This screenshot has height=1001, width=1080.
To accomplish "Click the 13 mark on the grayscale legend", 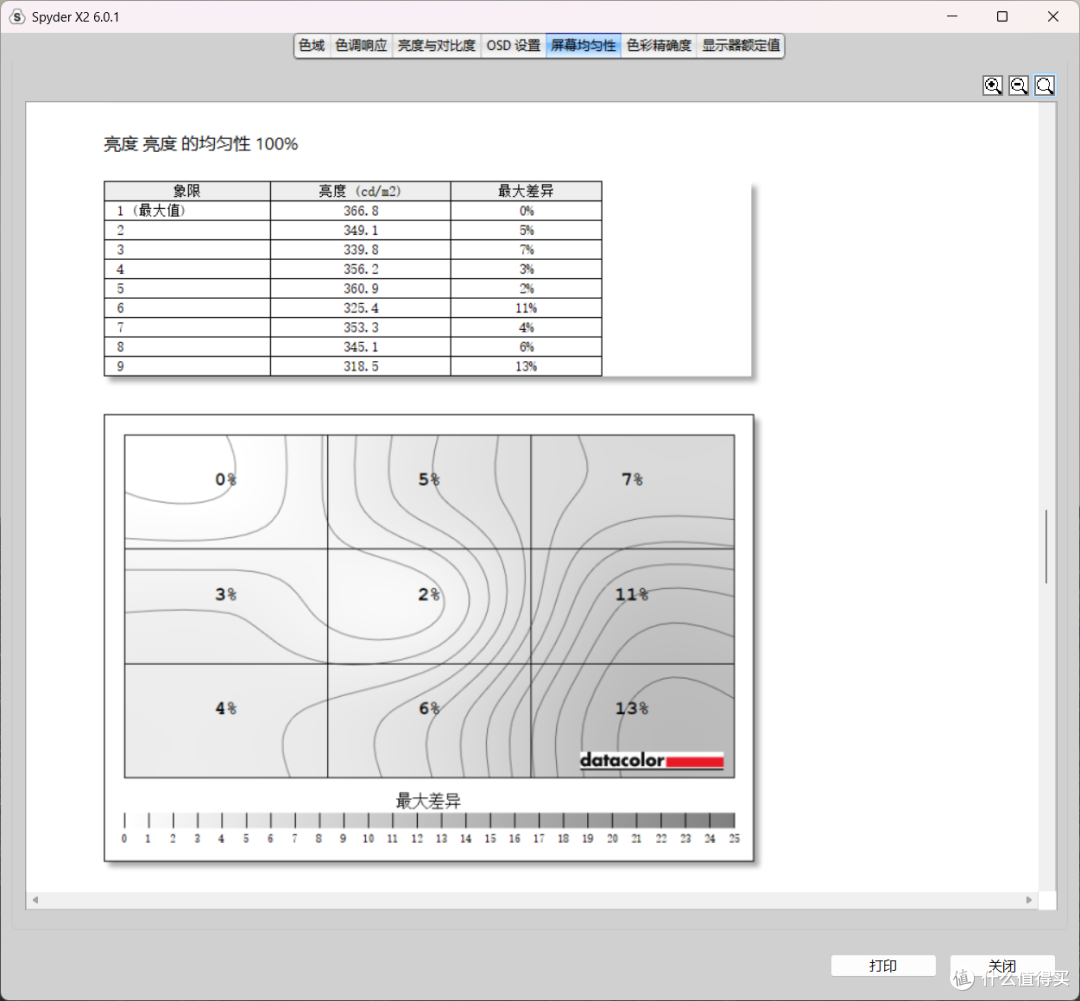I will pos(442,838).
